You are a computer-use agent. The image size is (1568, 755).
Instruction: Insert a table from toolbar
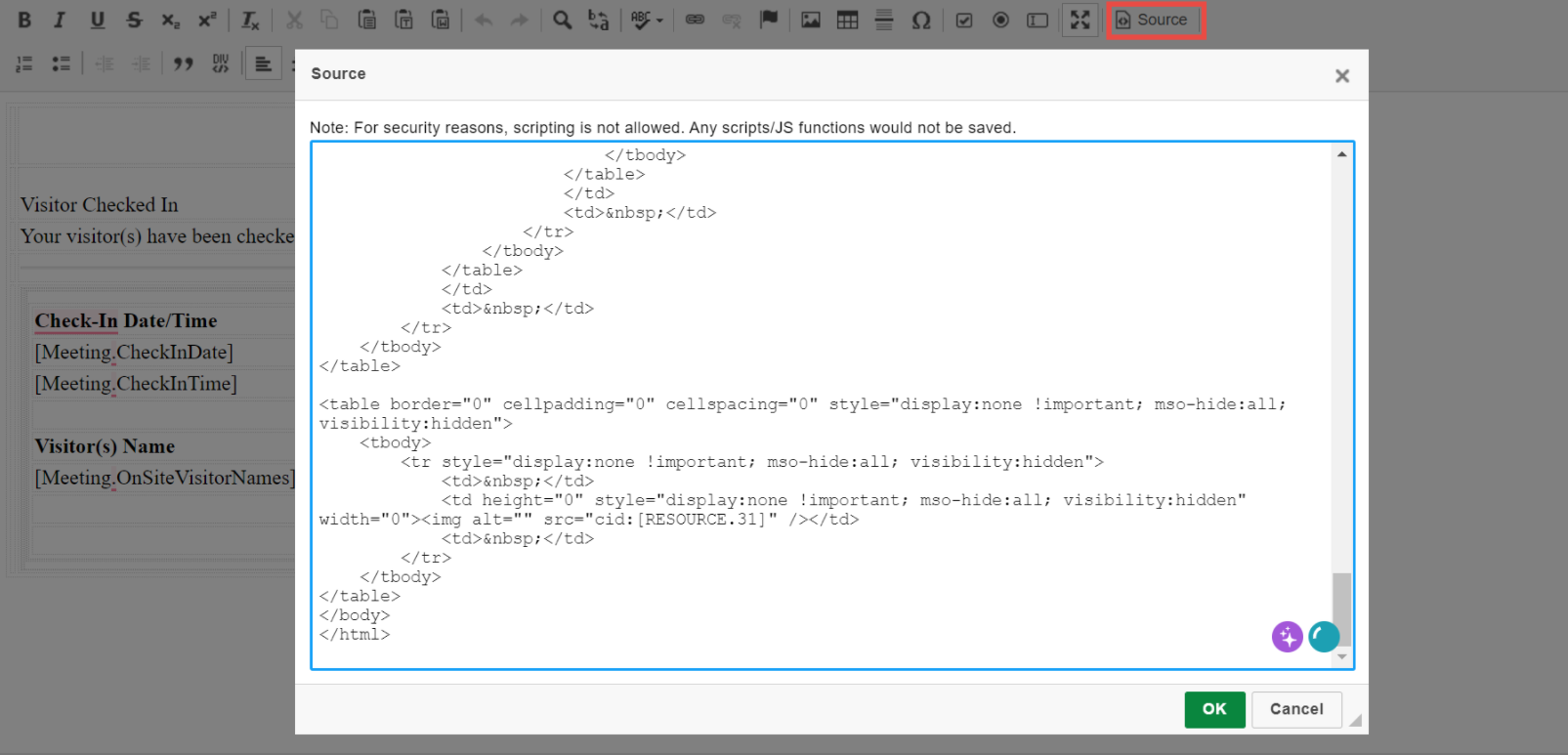click(848, 20)
